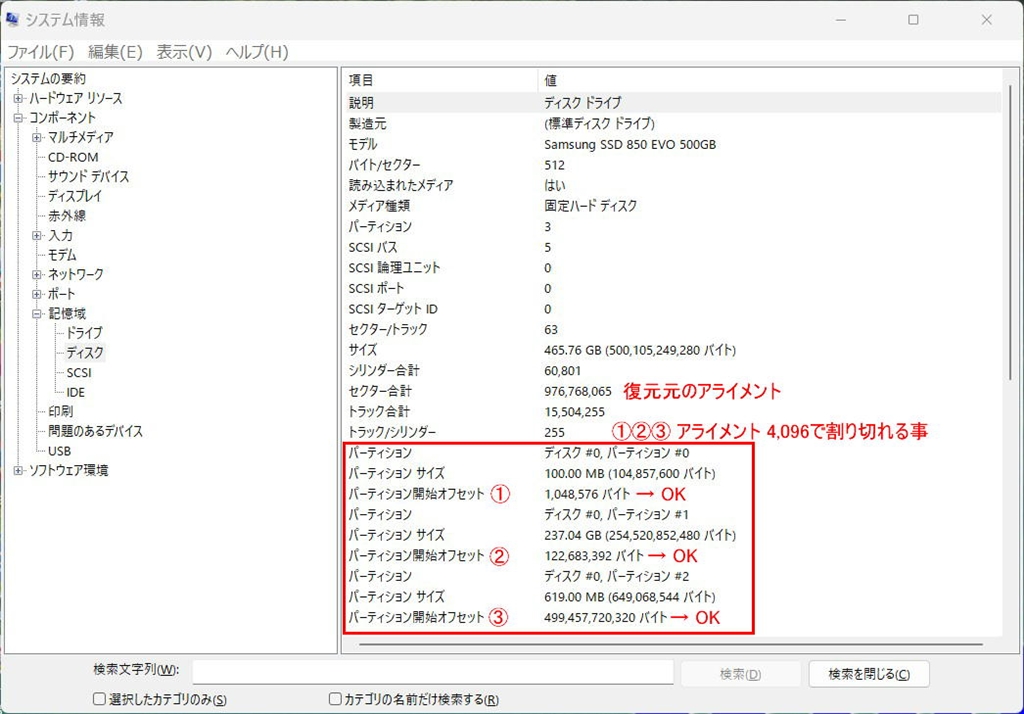Expand the マルチメディア node
This screenshot has height=714, width=1024.
pyautogui.click(x=37, y=138)
